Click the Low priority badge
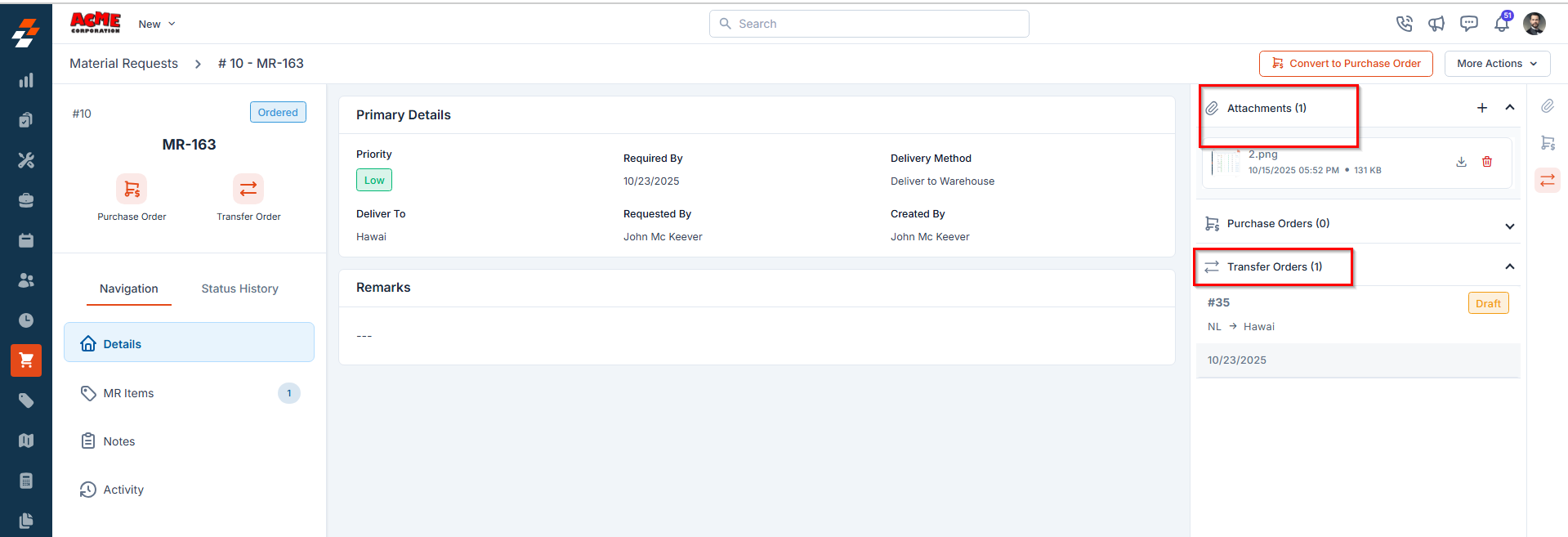Screen dimensions: 1568x537 point(374,180)
